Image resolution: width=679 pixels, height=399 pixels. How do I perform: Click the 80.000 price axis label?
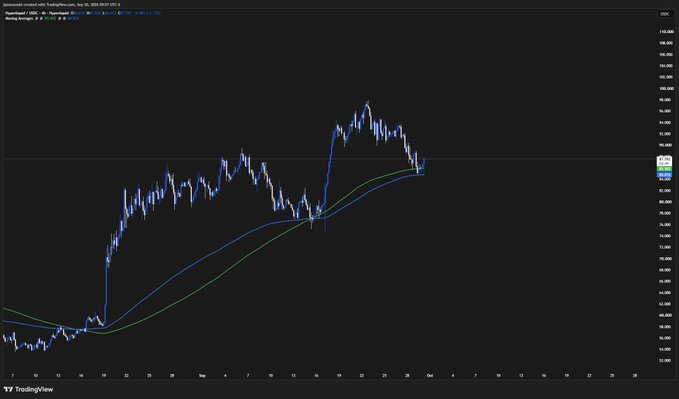click(x=666, y=202)
